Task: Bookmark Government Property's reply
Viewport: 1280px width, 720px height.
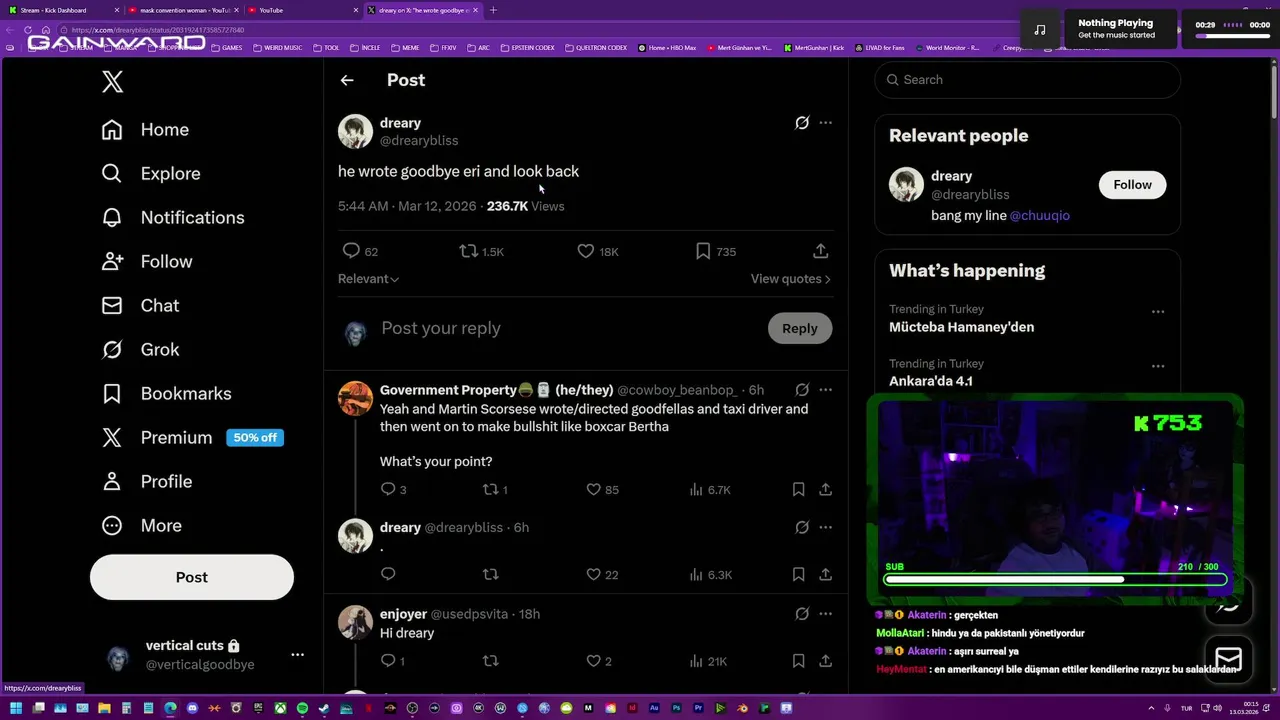Action: click(x=798, y=489)
